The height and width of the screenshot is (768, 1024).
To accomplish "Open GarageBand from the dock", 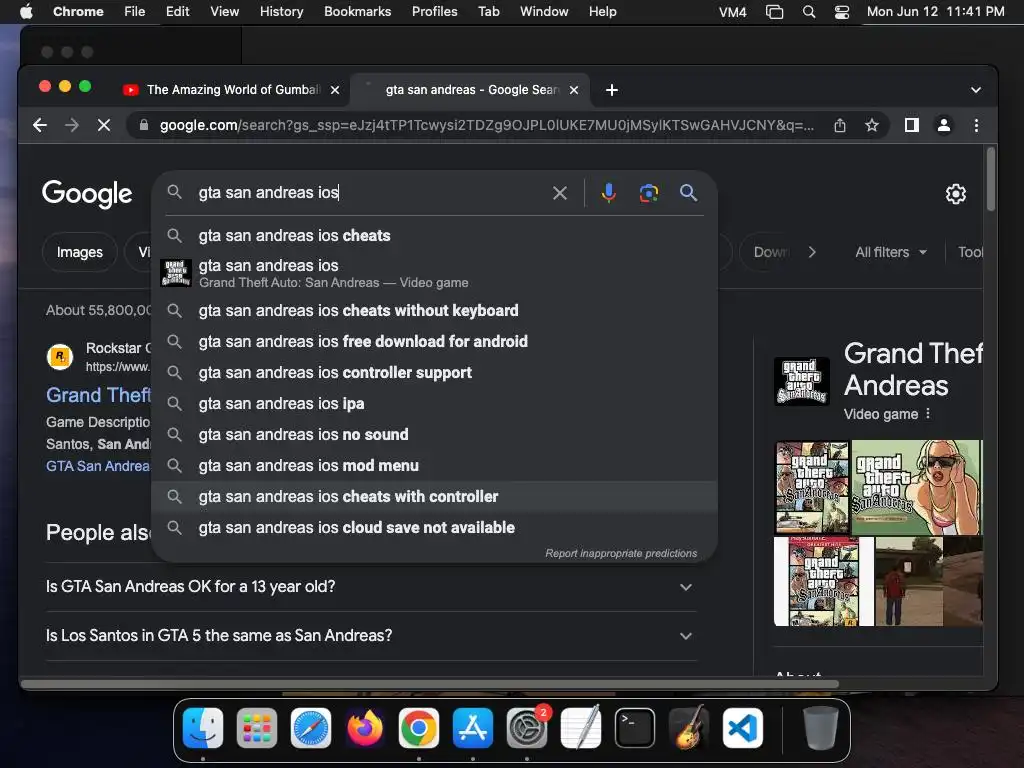I will (689, 728).
